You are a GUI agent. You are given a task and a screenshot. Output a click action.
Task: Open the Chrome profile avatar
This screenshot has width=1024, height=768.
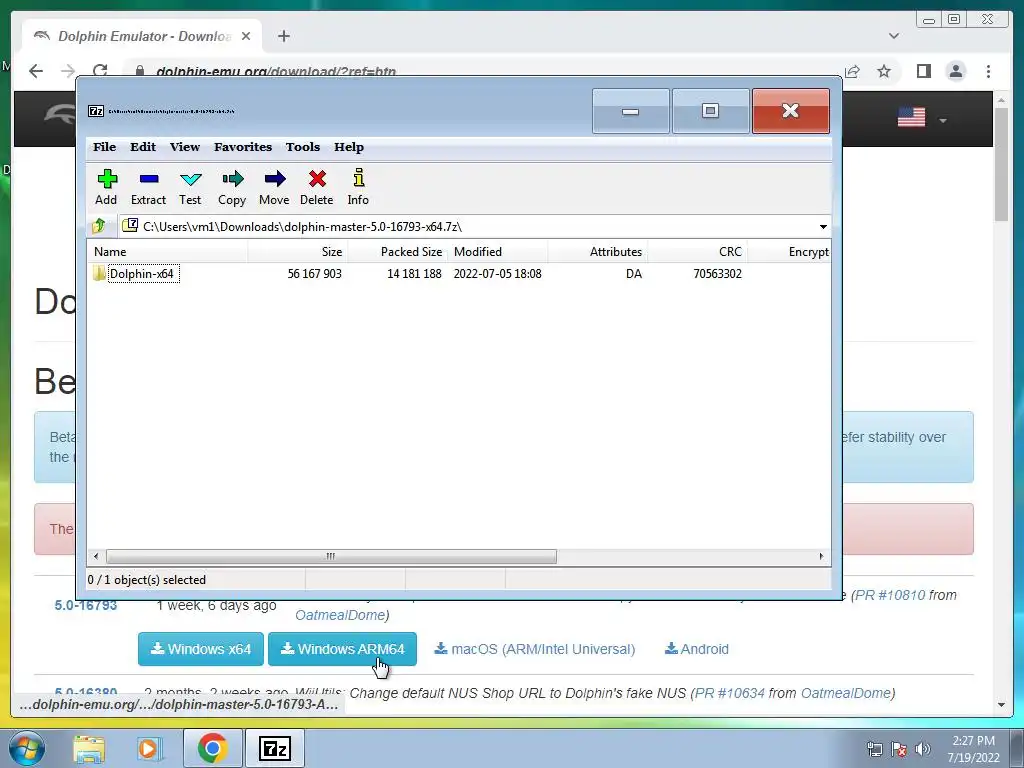(x=956, y=71)
